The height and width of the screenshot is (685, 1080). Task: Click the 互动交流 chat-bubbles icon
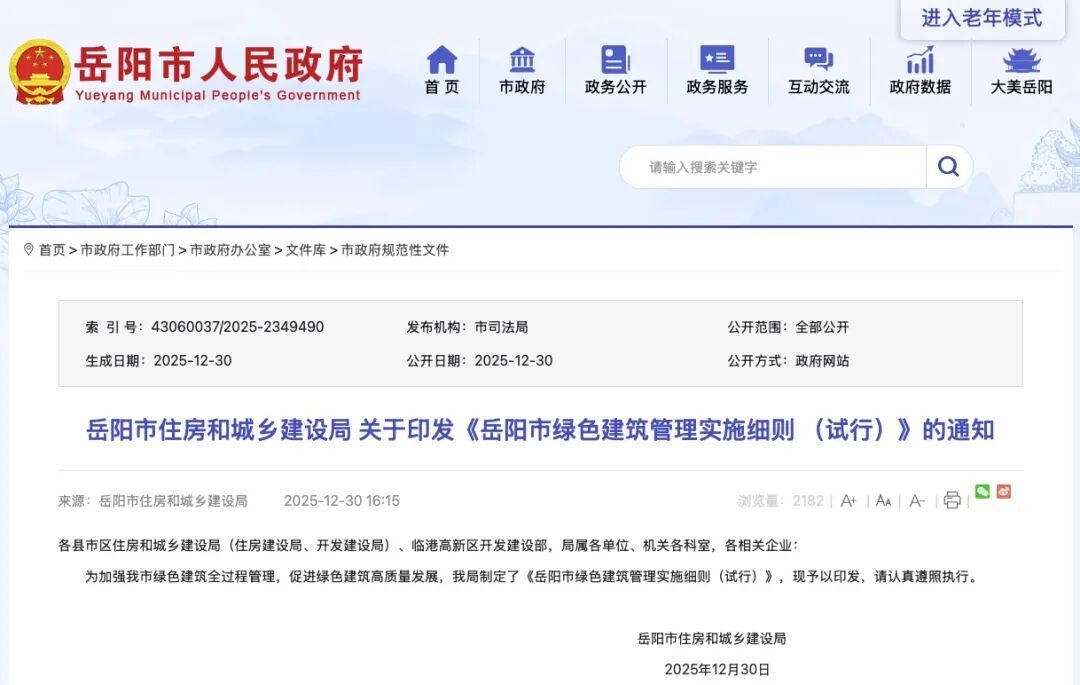point(818,60)
